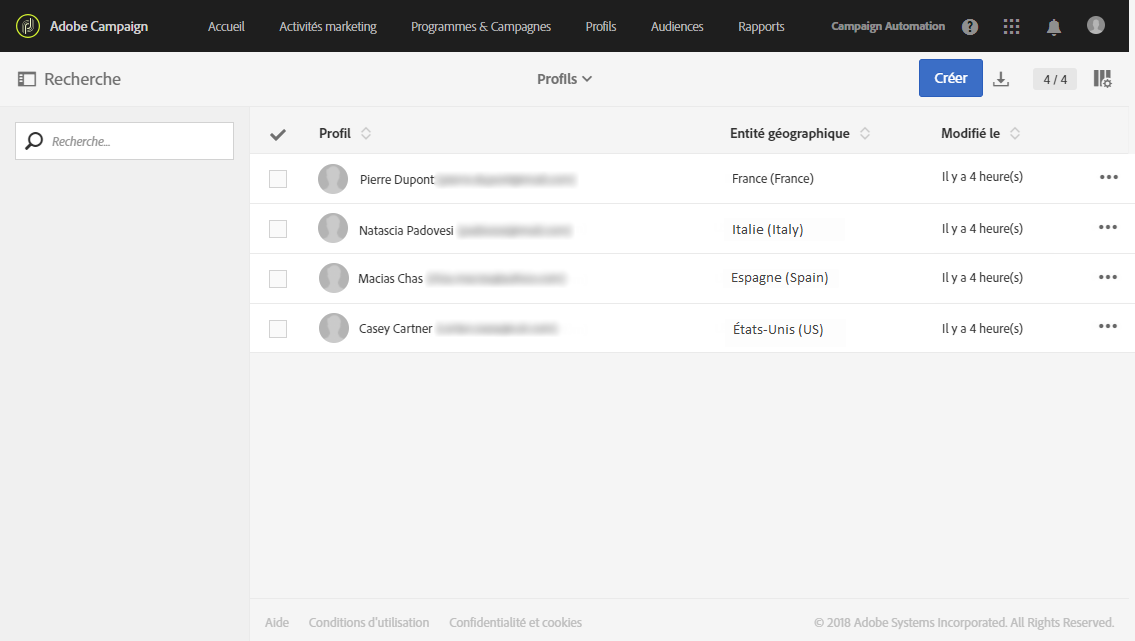Viewport: 1135px width, 641px height.
Task: Expand the Profils dropdown in header
Action: pos(565,79)
